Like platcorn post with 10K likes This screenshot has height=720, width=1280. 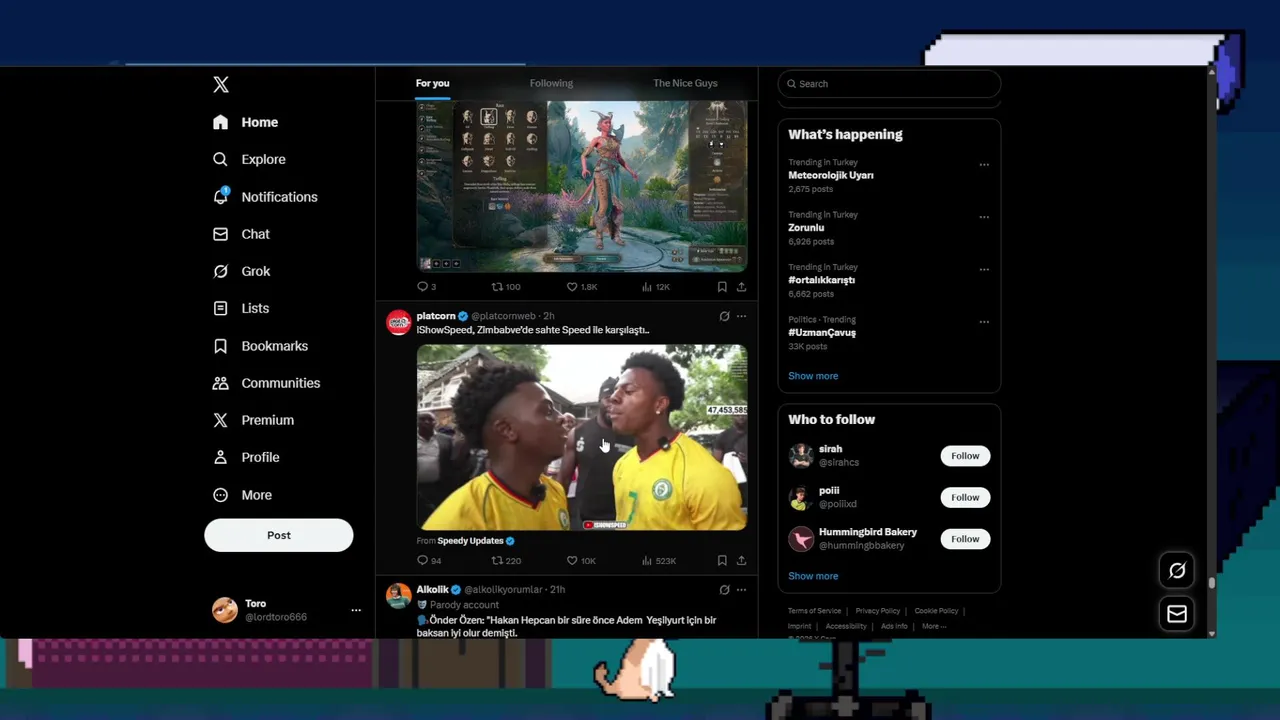pyautogui.click(x=581, y=561)
